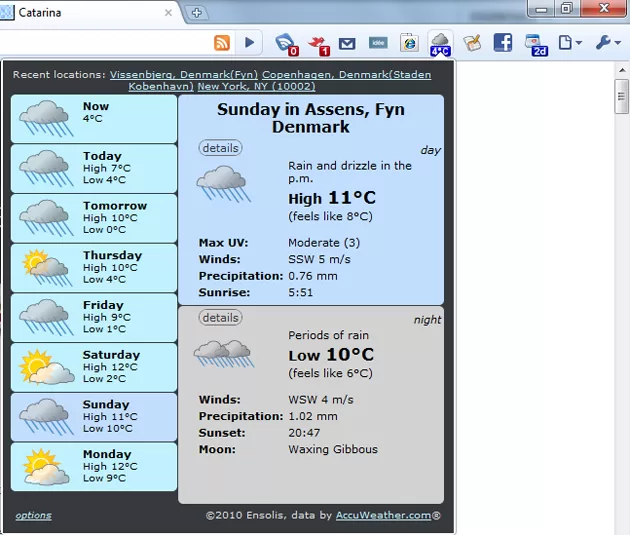Screen dimensions: 630x535
Task: Open the Vissenbjerg, Denmark(Fyn) location link
Action: (184, 74)
